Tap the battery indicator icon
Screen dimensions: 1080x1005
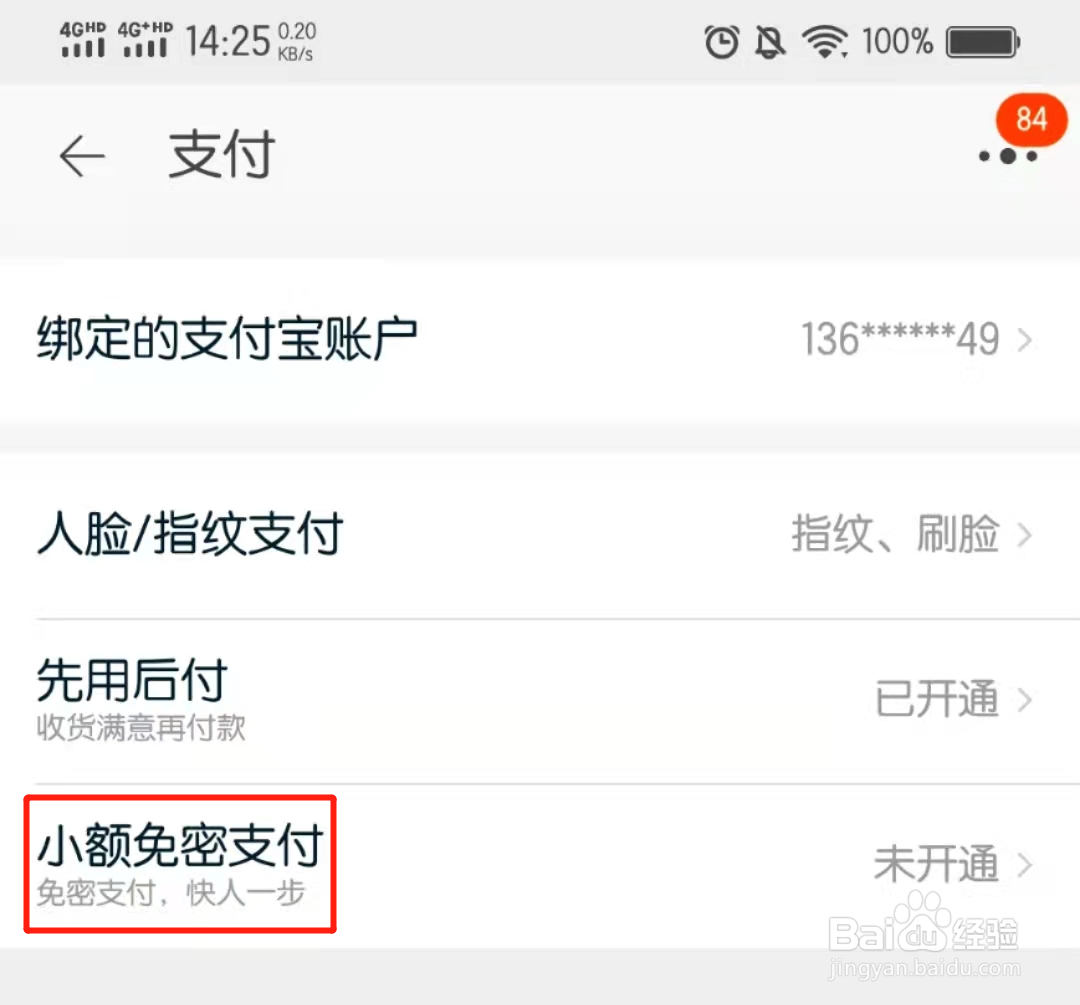(x=983, y=42)
